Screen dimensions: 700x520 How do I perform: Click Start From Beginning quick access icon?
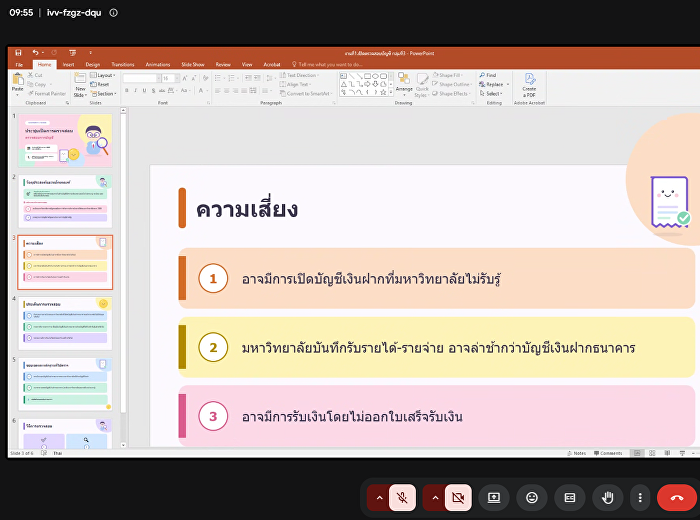(x=72, y=53)
